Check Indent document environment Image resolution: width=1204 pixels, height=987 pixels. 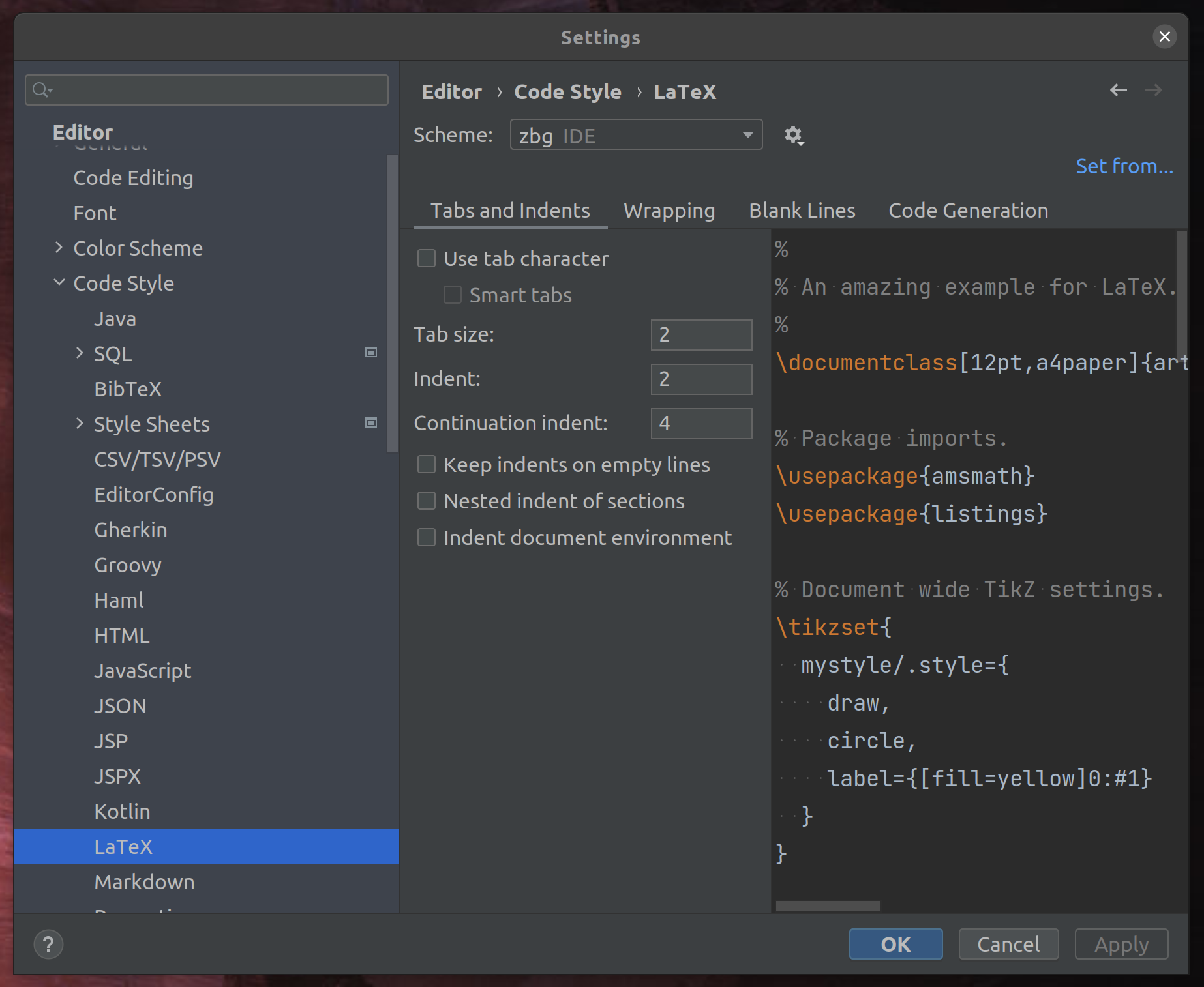427,537
